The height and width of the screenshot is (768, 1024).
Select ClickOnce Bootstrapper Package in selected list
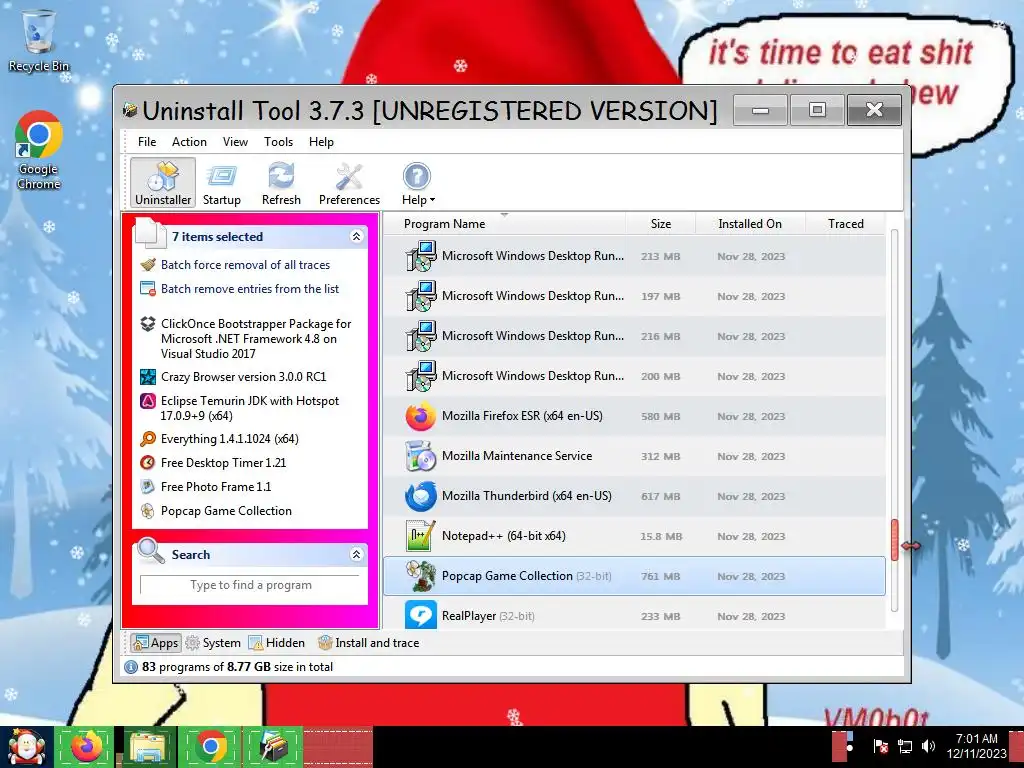(x=256, y=338)
